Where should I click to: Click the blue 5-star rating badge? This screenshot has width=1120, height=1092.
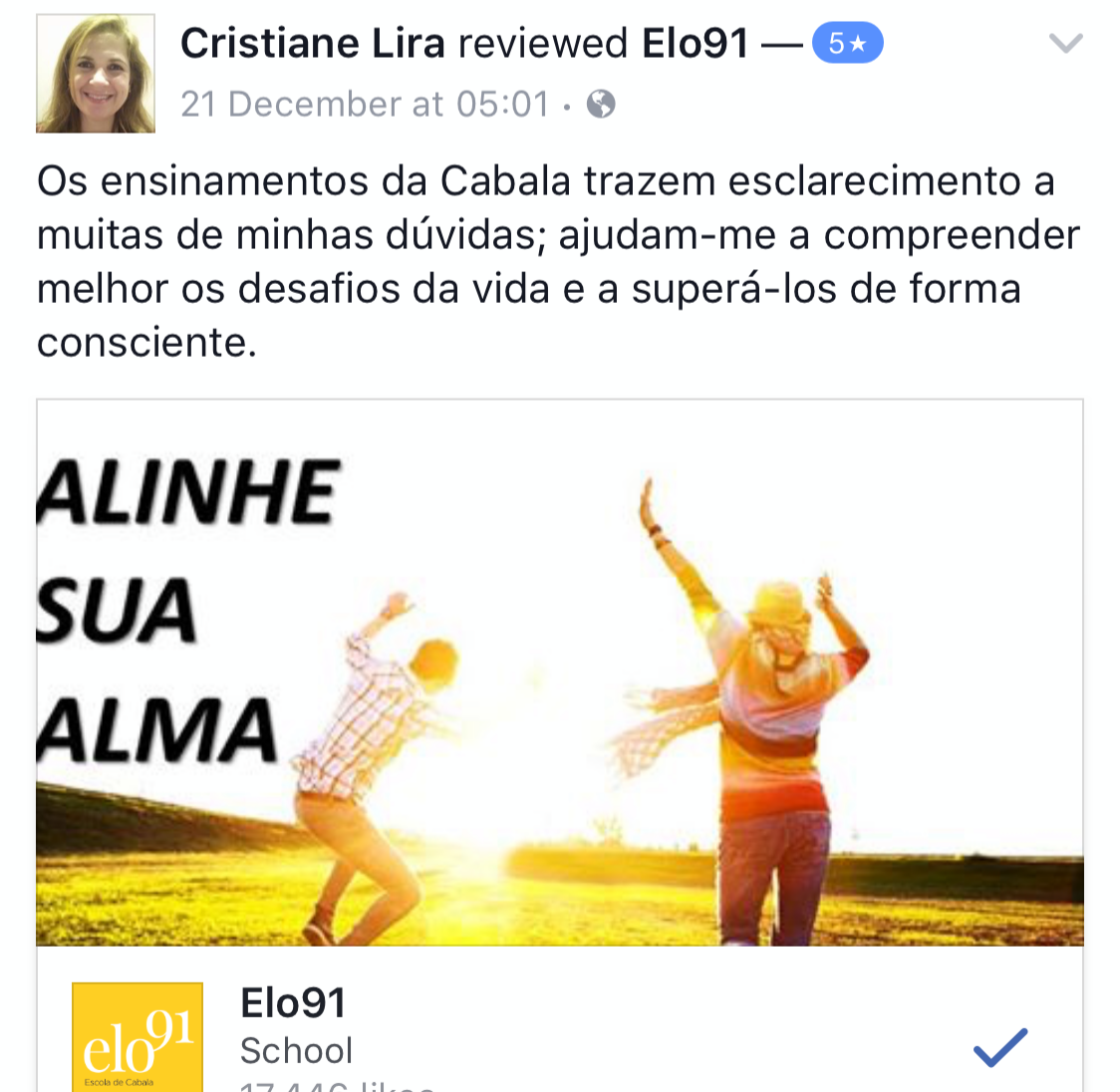(848, 43)
